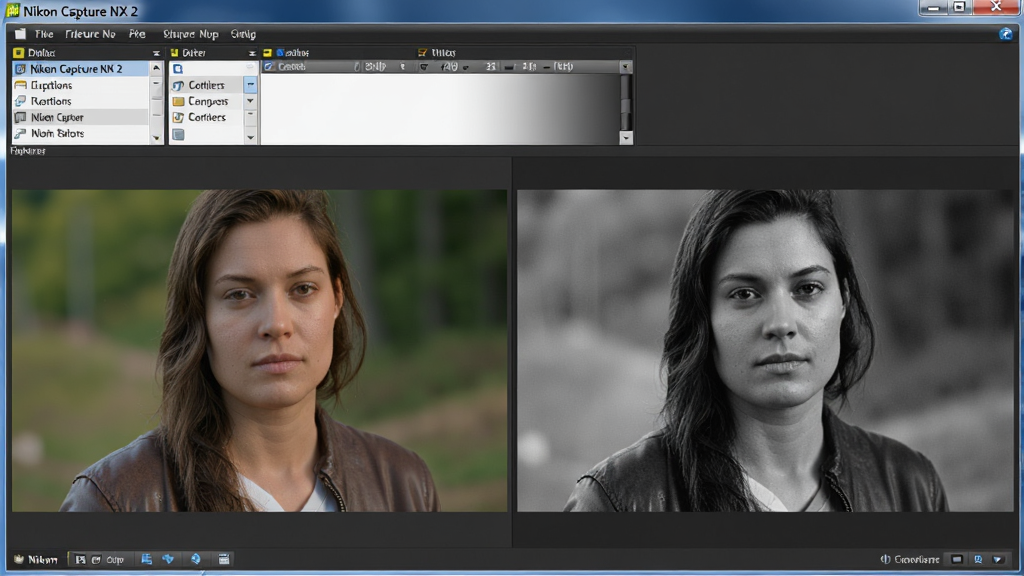This screenshot has width=1024, height=576.
Task: Click the down arrow of the Dialac list scrollbar
Action: (156, 138)
